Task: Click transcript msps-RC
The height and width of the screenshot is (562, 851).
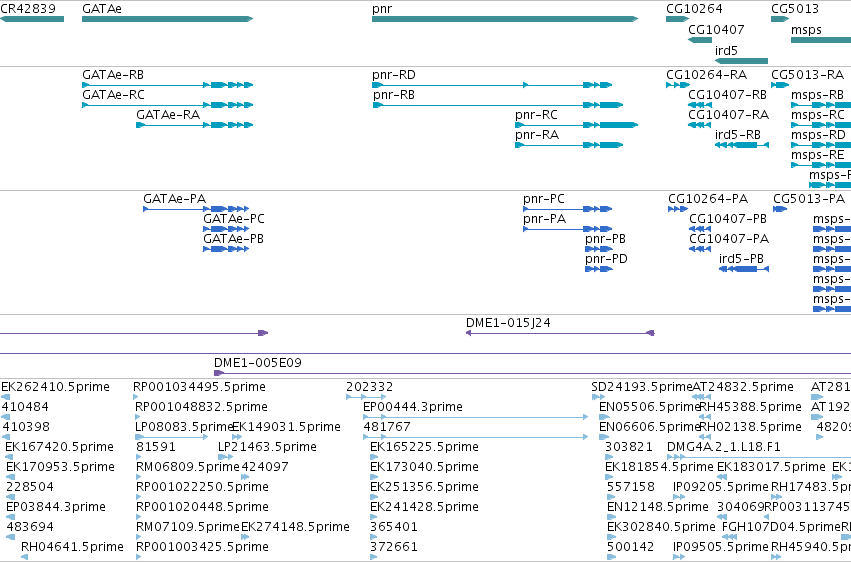Action: (821, 125)
